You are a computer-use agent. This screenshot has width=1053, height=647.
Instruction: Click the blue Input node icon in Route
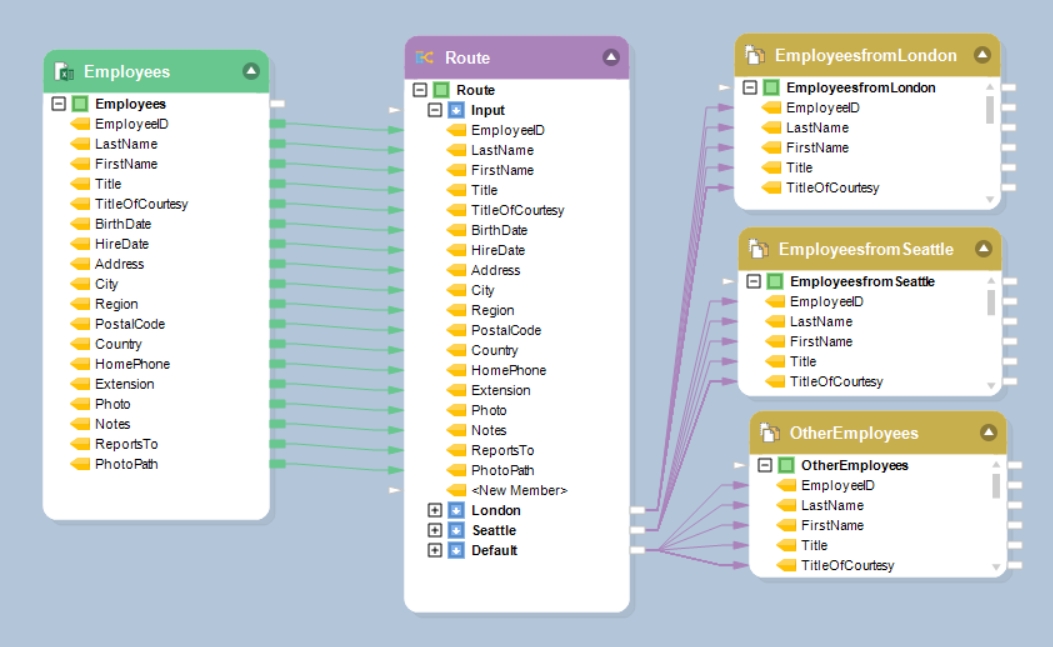(456, 110)
